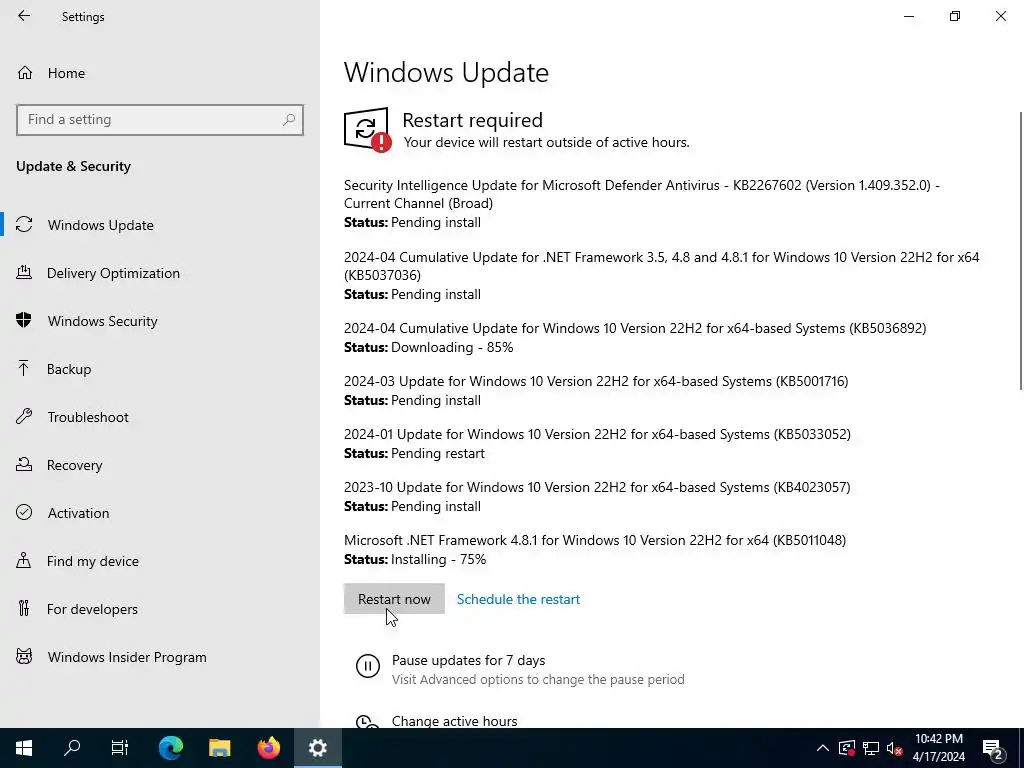Click the Settings gear on the taskbar

pos(318,748)
